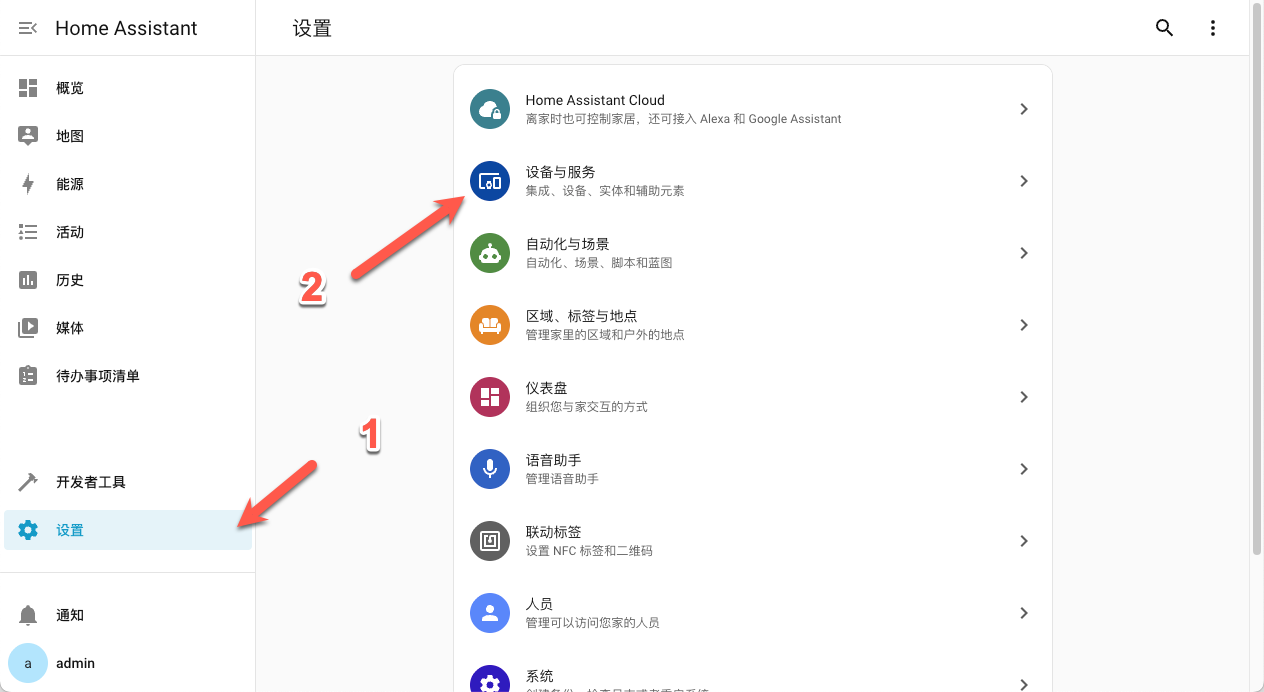The height and width of the screenshot is (692, 1264).
Task: Open the 媒体 (Media) sidebar icon
Action: click(x=28, y=327)
